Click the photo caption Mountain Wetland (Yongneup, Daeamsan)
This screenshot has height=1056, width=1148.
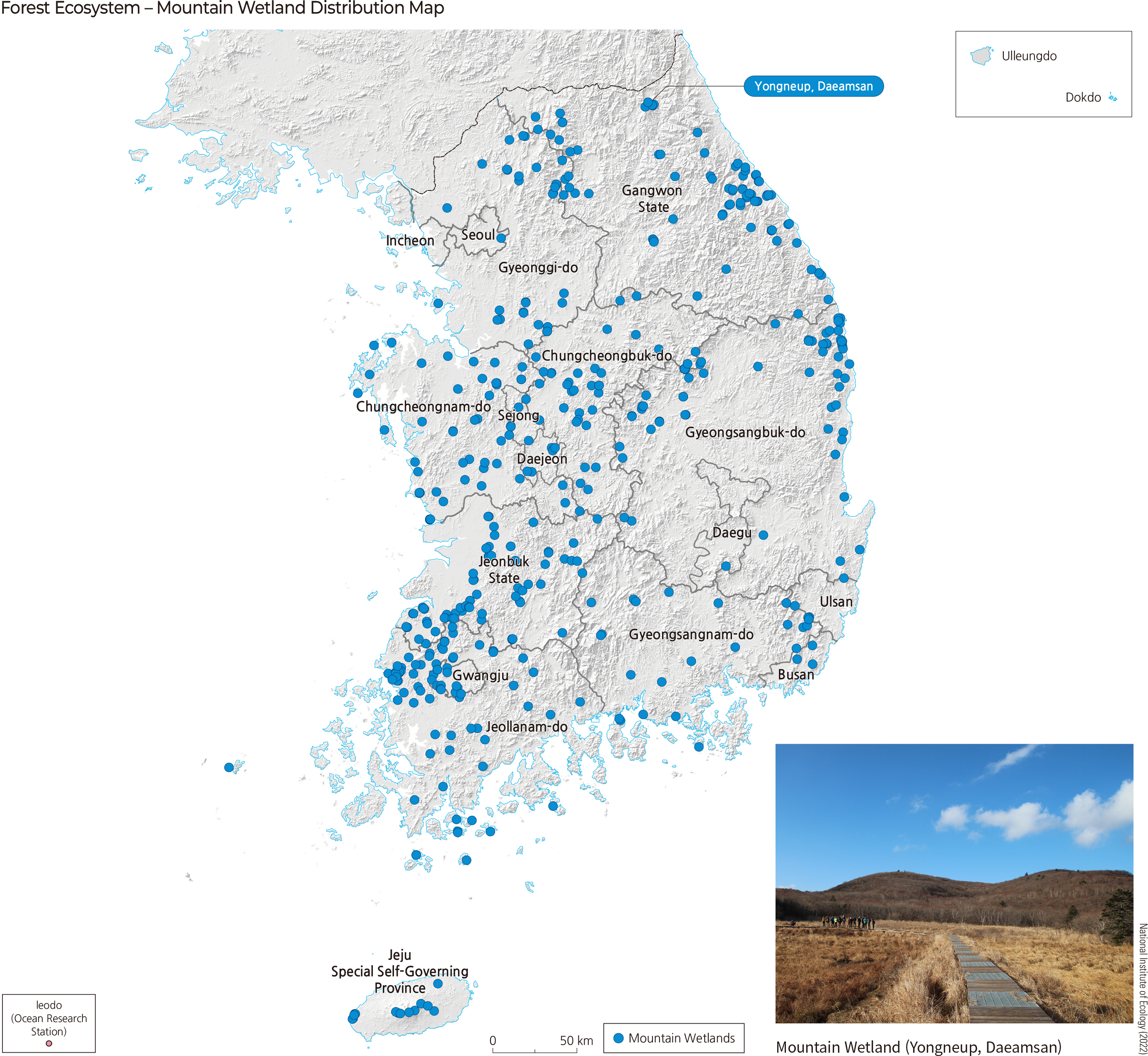[918, 1047]
